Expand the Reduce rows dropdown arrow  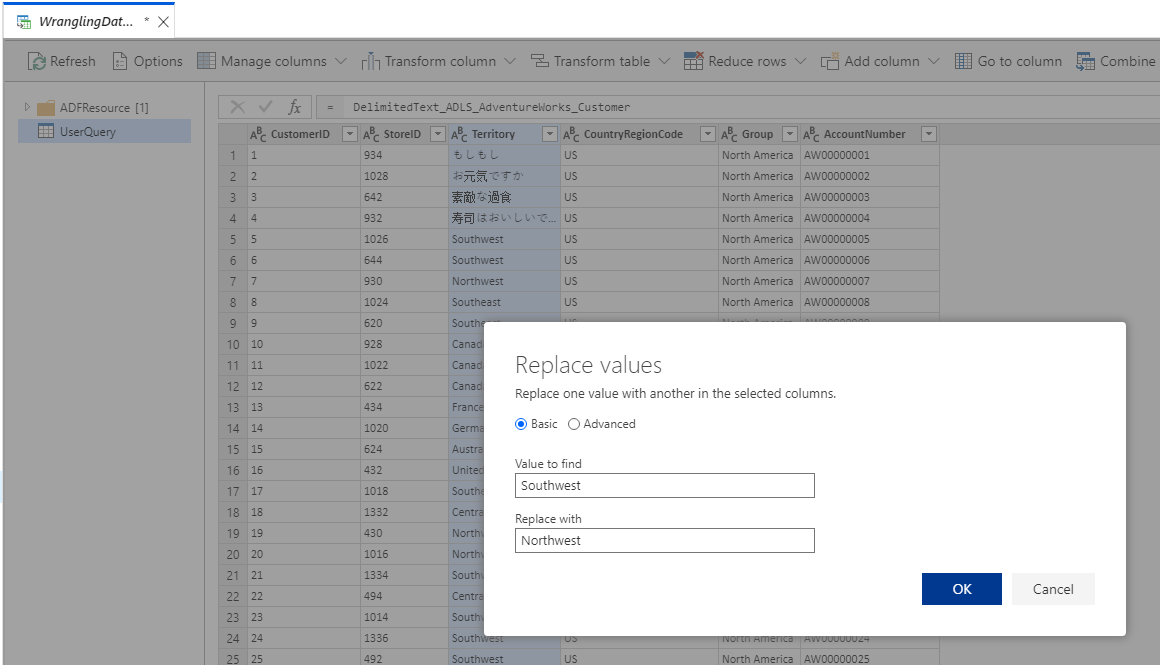800,61
